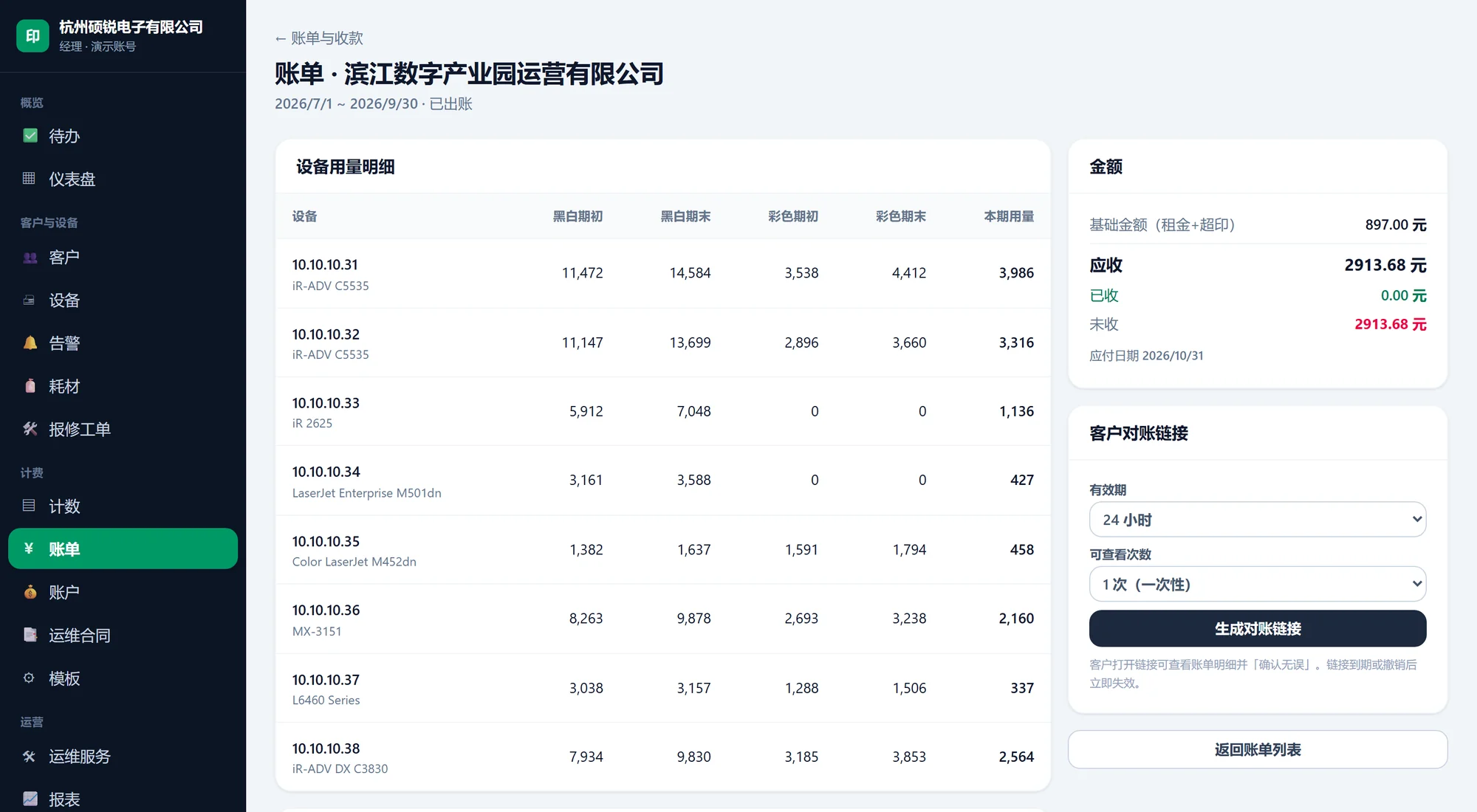This screenshot has width=1477, height=812.
Task: Open the 可查看次数 dropdown
Action: (1258, 584)
